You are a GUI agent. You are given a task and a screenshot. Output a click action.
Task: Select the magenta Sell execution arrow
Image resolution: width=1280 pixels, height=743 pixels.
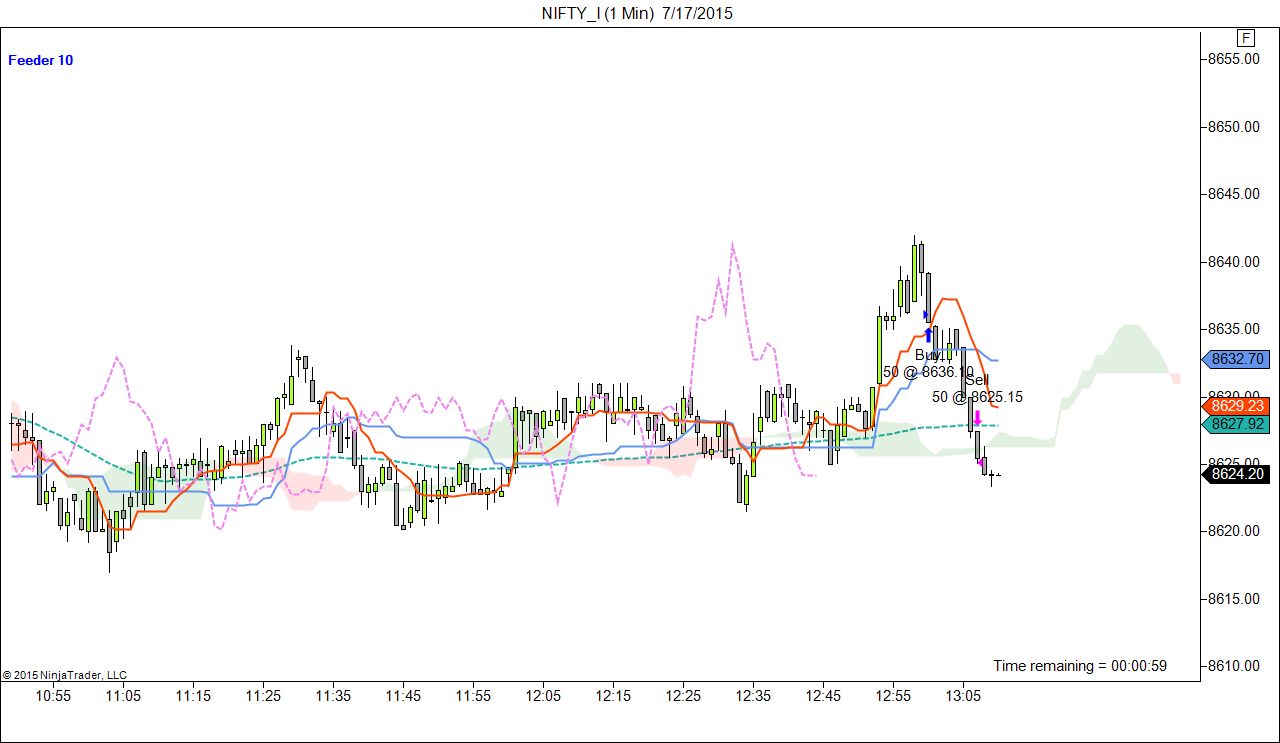[977, 419]
